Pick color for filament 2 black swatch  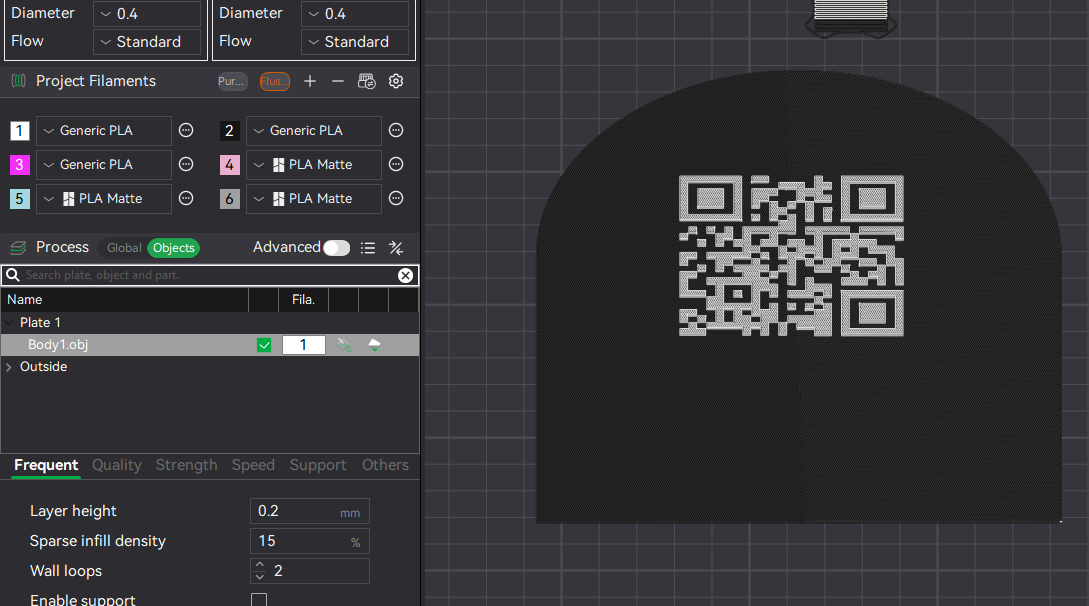tap(229, 131)
